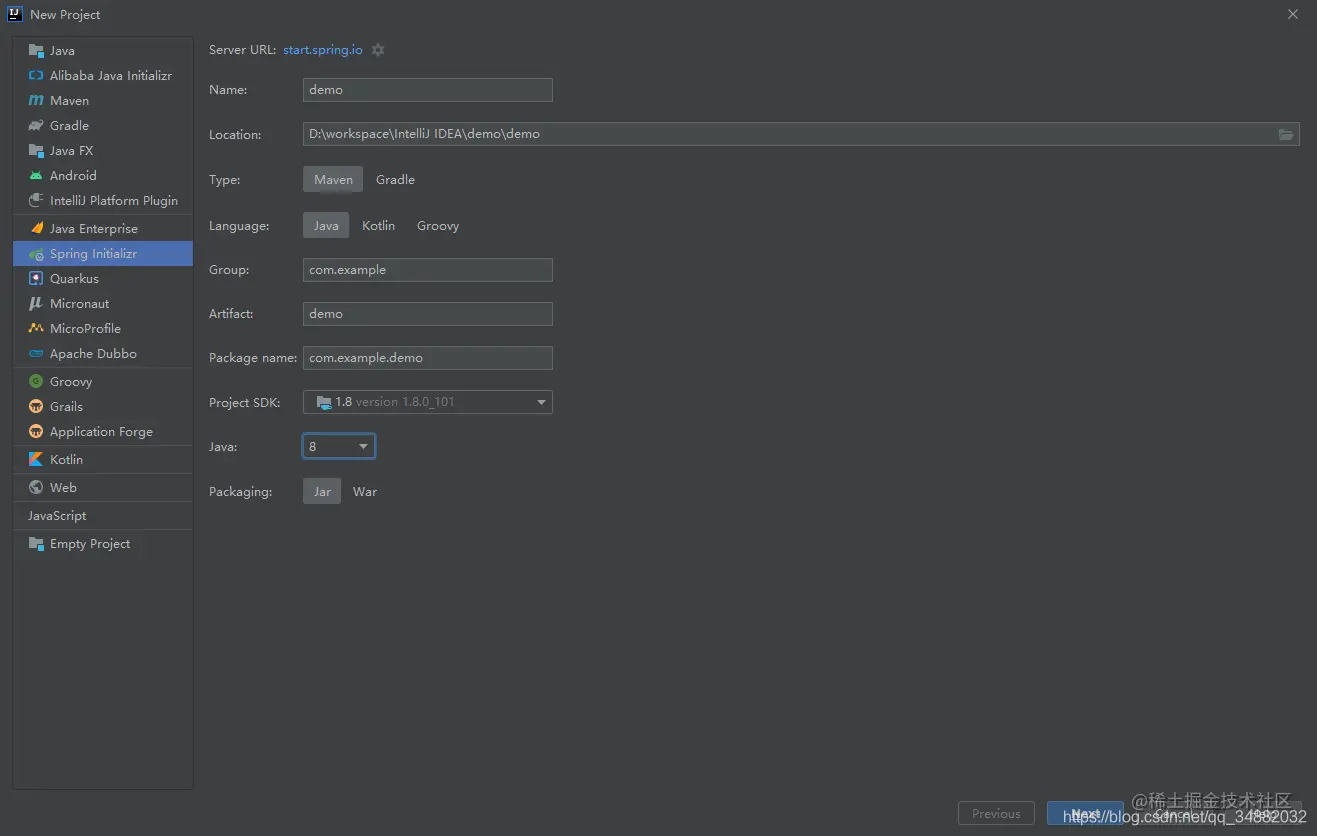
Task: Click the Location path field
Action: click(x=801, y=134)
